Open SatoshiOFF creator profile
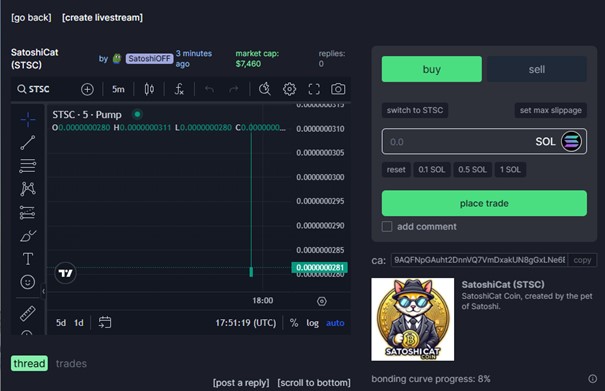 coord(149,58)
